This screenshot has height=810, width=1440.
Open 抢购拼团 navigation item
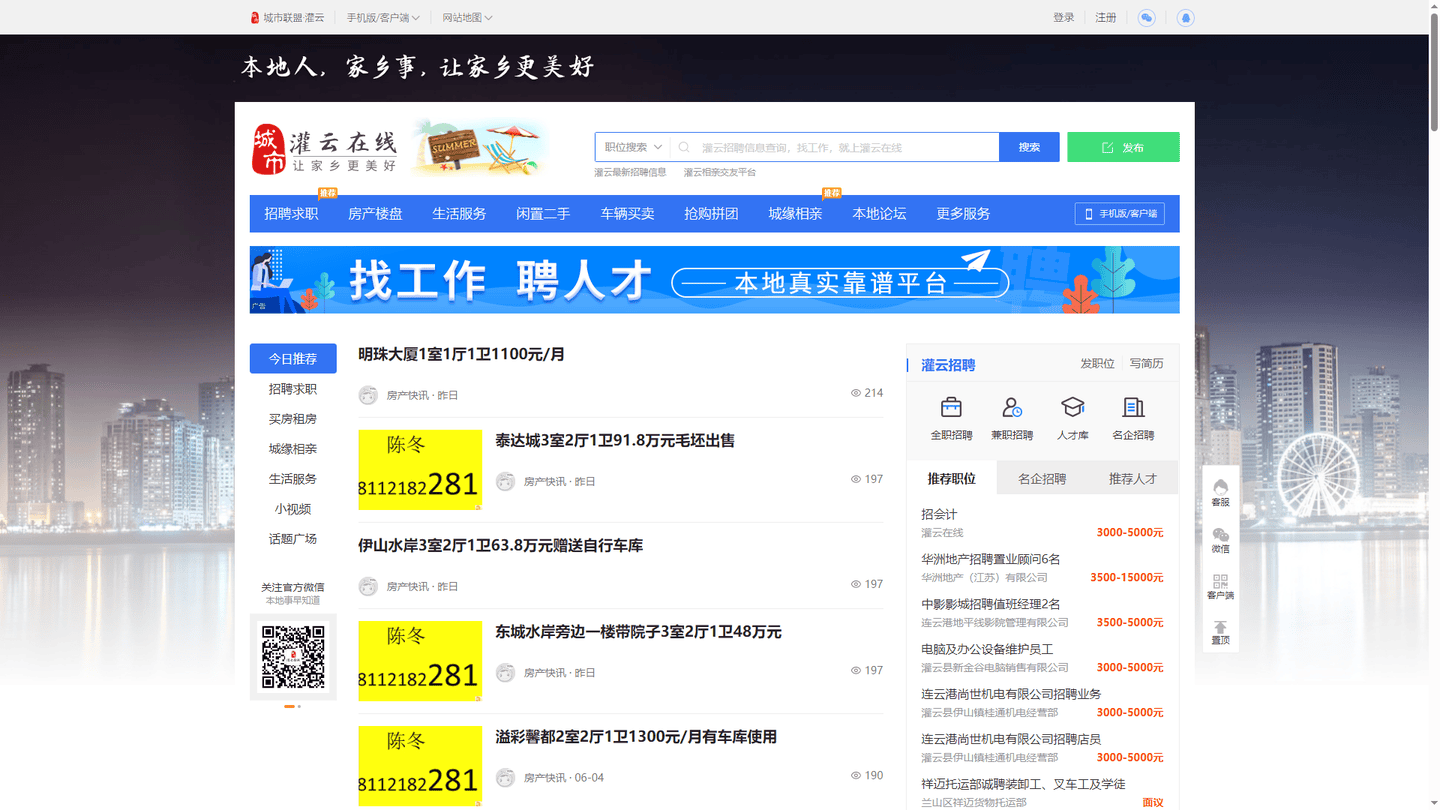pyautogui.click(x=711, y=214)
